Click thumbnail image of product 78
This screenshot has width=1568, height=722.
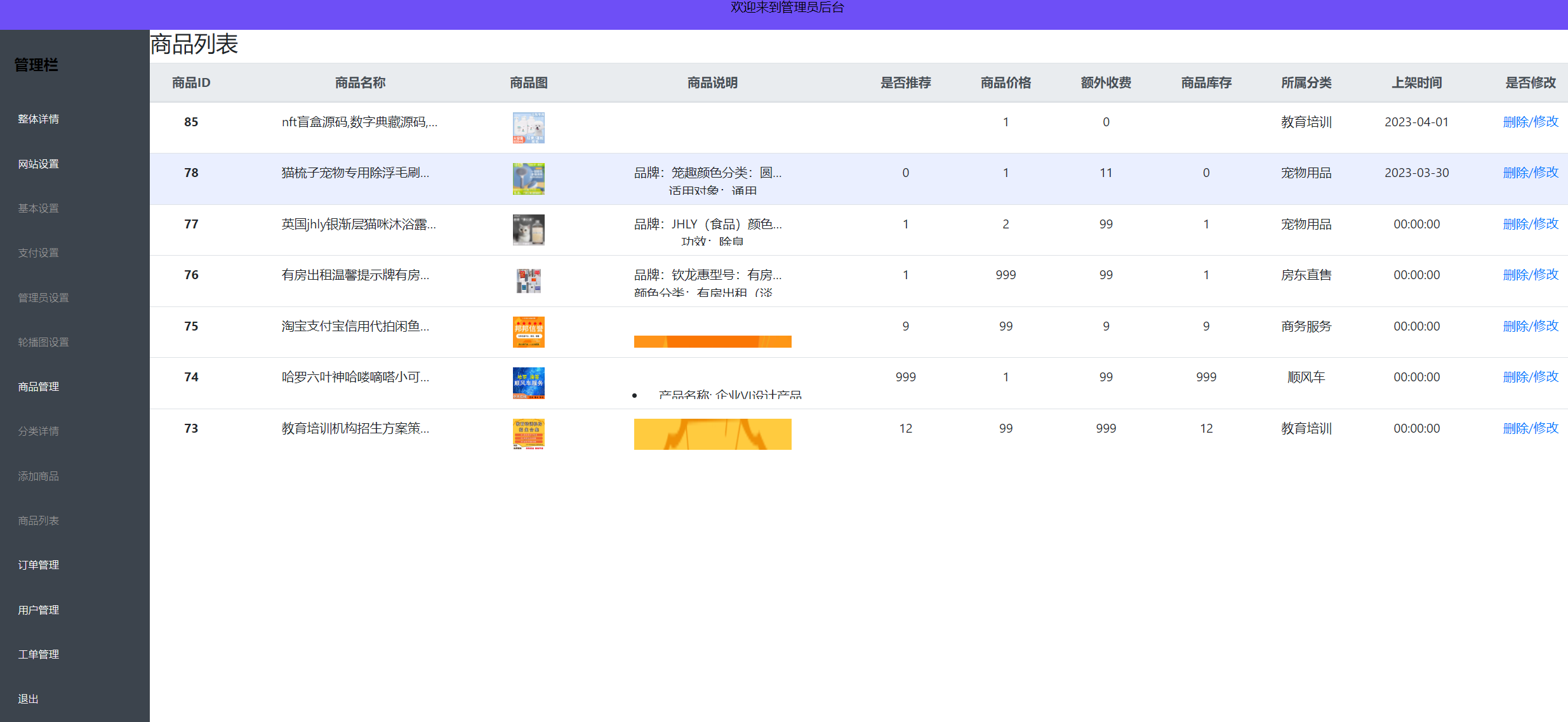[529, 179]
